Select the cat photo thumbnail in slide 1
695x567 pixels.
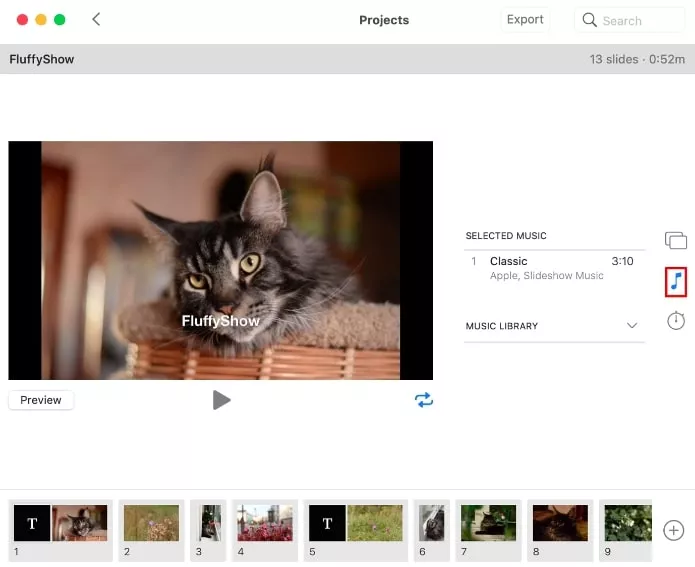80,523
